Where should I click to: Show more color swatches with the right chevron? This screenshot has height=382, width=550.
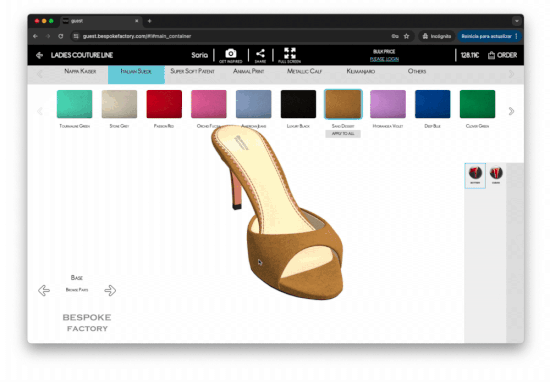511,111
